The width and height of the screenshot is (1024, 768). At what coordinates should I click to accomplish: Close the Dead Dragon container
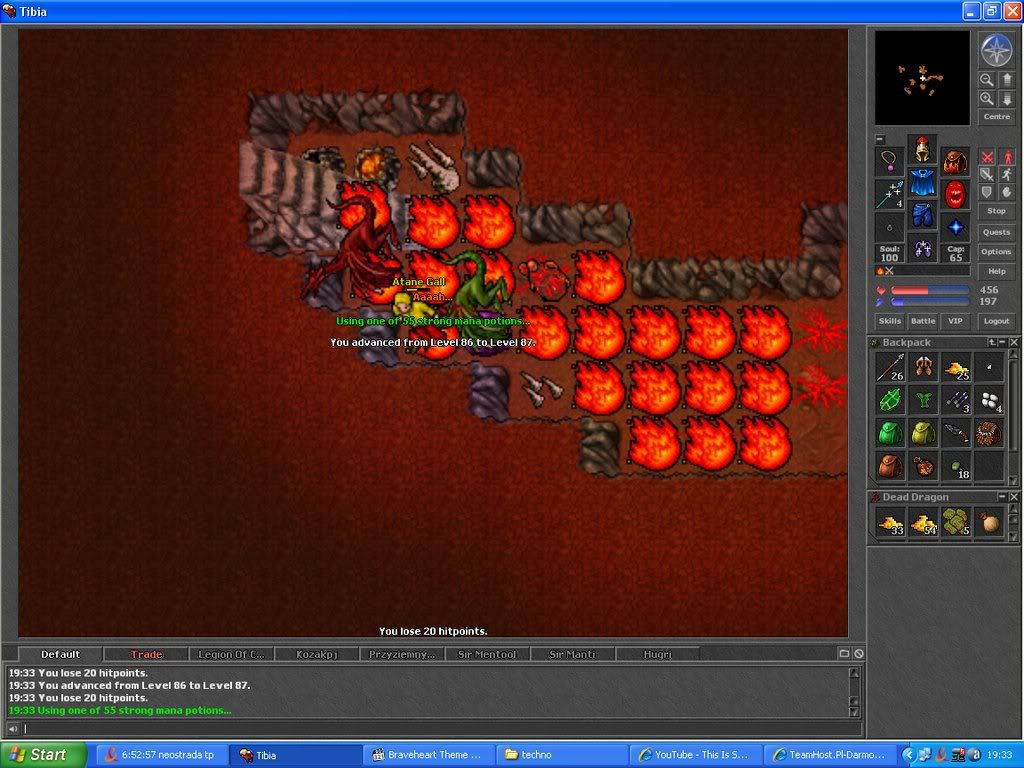click(1014, 497)
